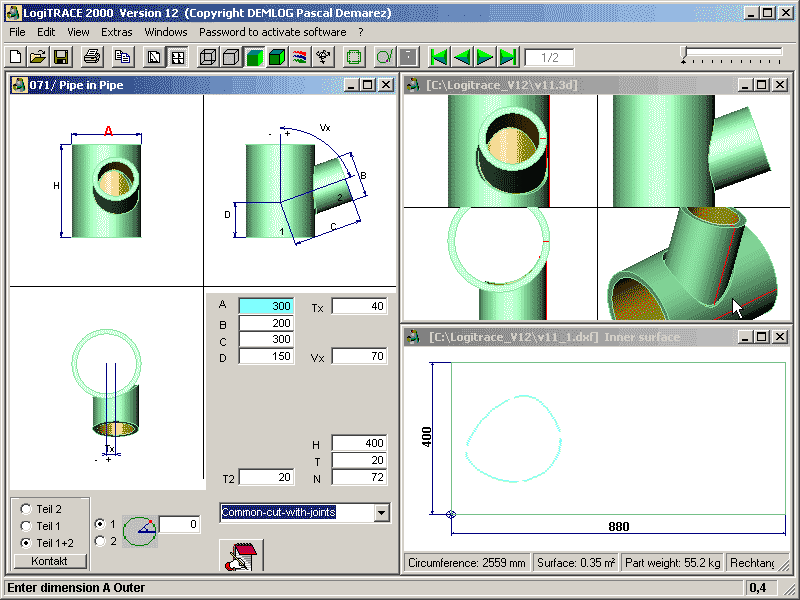
Task: Jump to first page with green arrow
Action: [439, 57]
